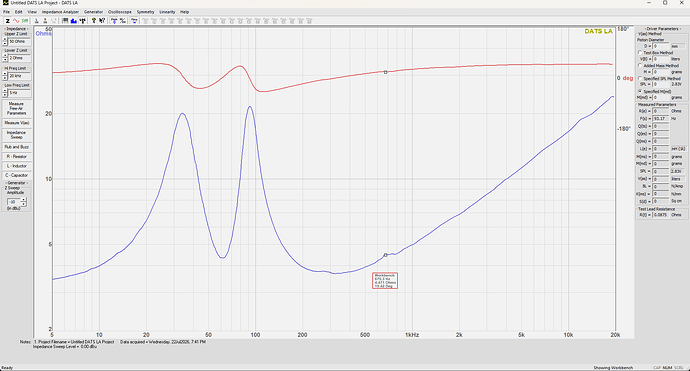This screenshot has height=371, width=690.
Task: Increase Z Sweep Amplitude with up arrow
Action: 24,200
